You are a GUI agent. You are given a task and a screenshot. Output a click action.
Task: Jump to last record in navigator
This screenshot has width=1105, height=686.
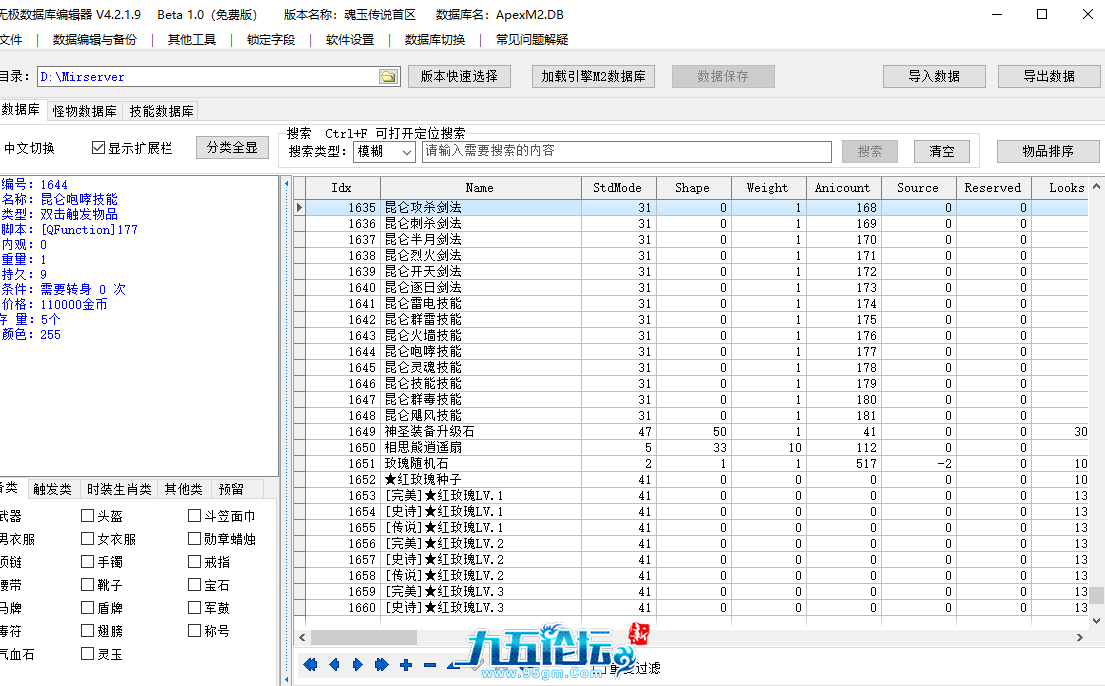pos(381,665)
